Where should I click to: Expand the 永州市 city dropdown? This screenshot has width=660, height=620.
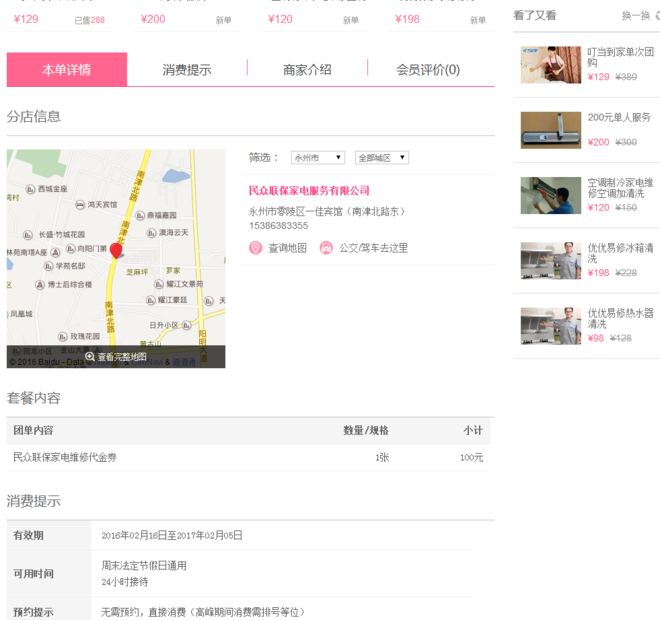[318, 157]
